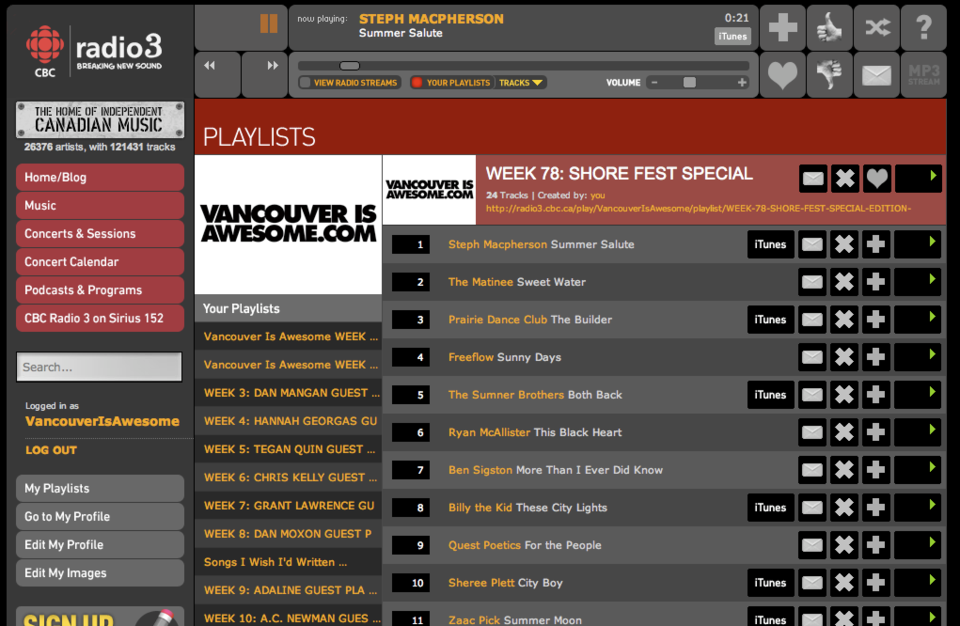Screen dimensions: 960x626
Task: Share current track via envelope icon in player
Action: 877,75
